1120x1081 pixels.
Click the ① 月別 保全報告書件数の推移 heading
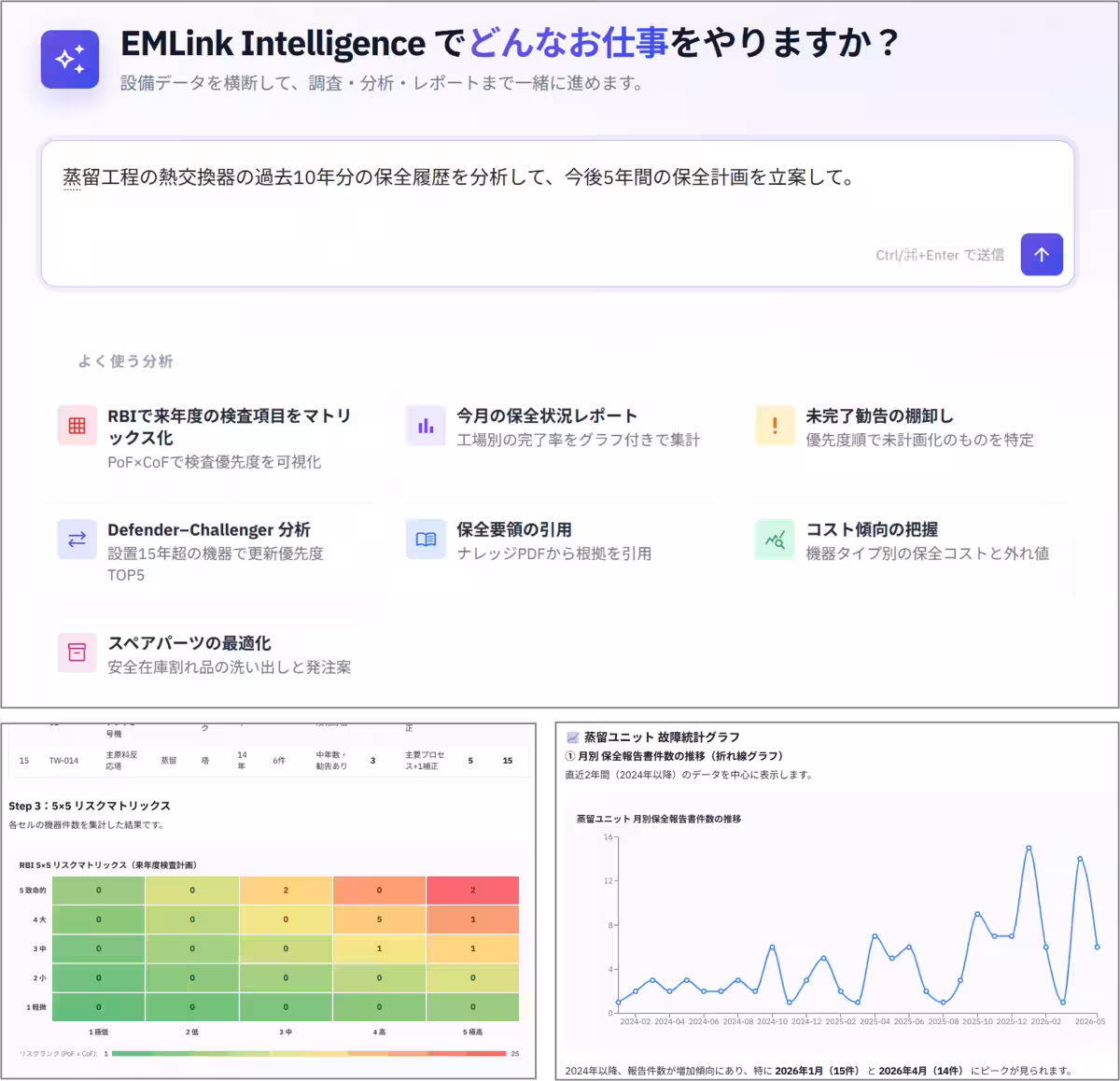click(x=674, y=756)
